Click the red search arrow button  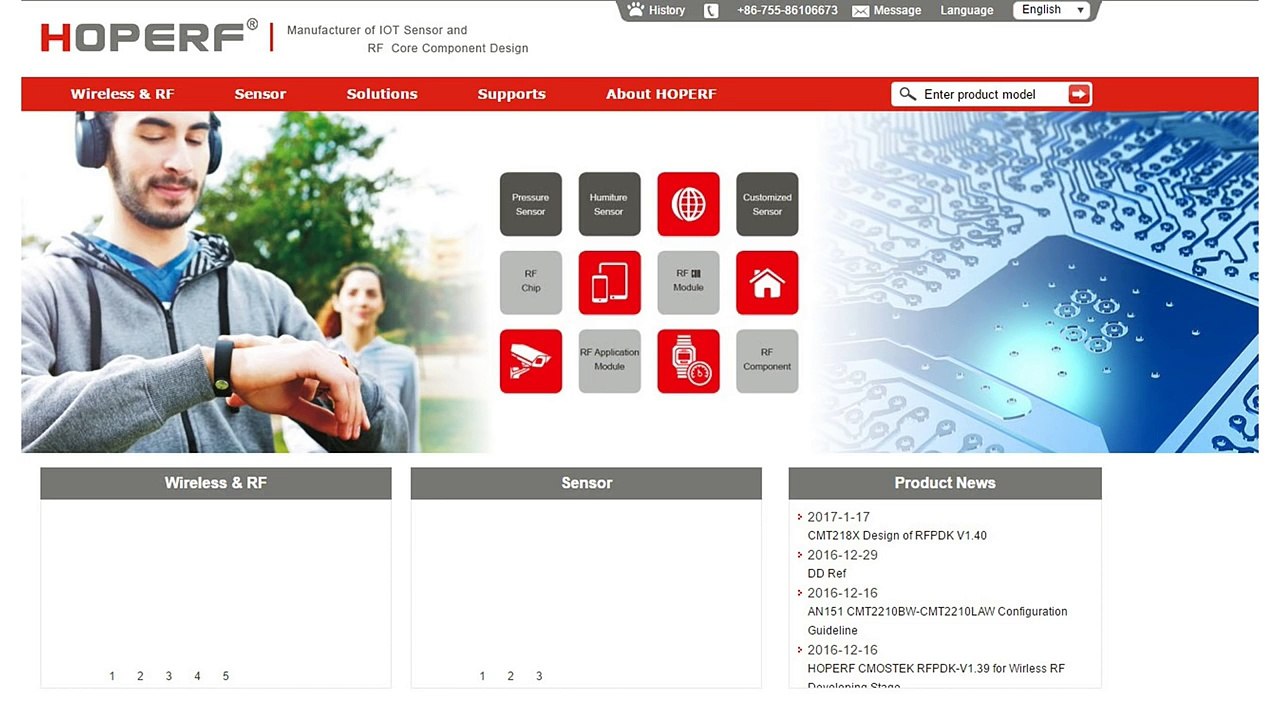pos(1079,94)
